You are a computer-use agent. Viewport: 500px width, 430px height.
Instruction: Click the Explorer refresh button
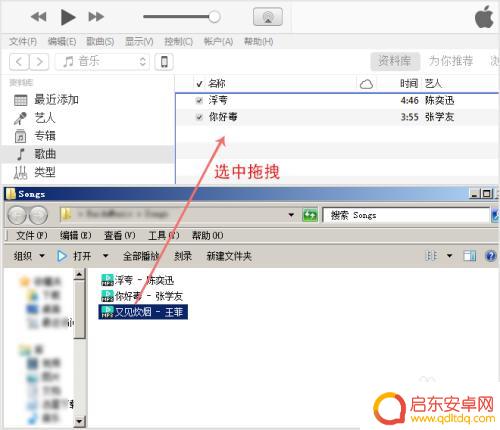coord(310,215)
